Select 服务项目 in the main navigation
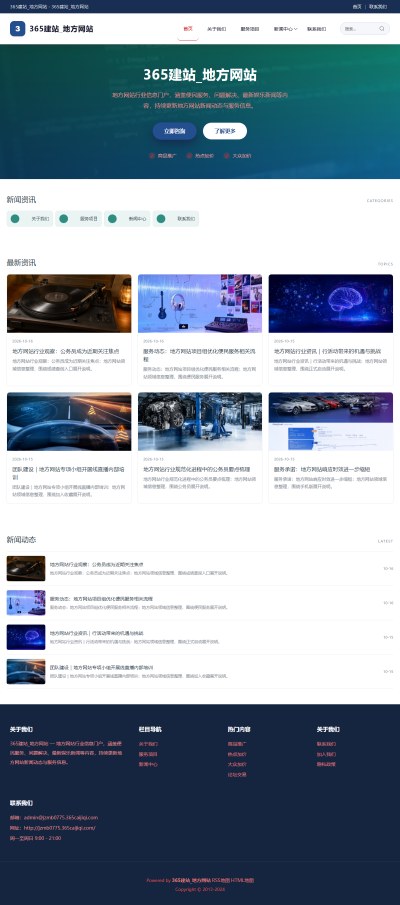400x905 pixels. click(250, 29)
